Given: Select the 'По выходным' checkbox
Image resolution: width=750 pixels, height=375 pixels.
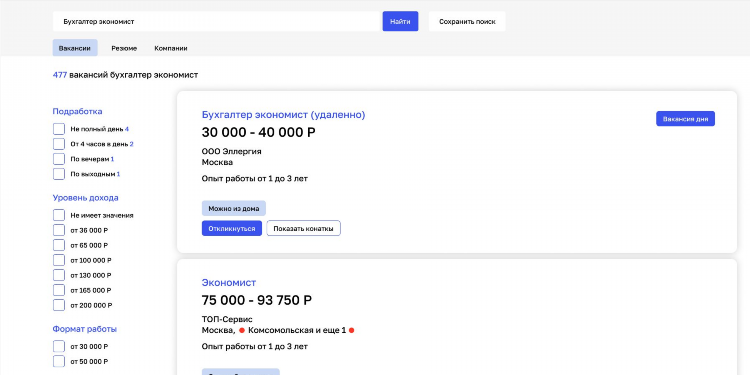Looking at the screenshot, I should [x=59, y=174].
